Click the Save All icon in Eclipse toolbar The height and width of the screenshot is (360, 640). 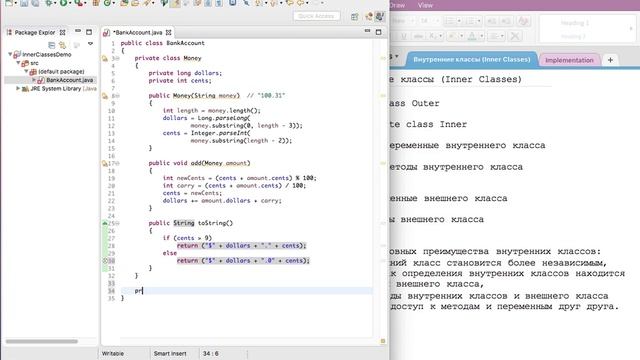pos(35,3)
